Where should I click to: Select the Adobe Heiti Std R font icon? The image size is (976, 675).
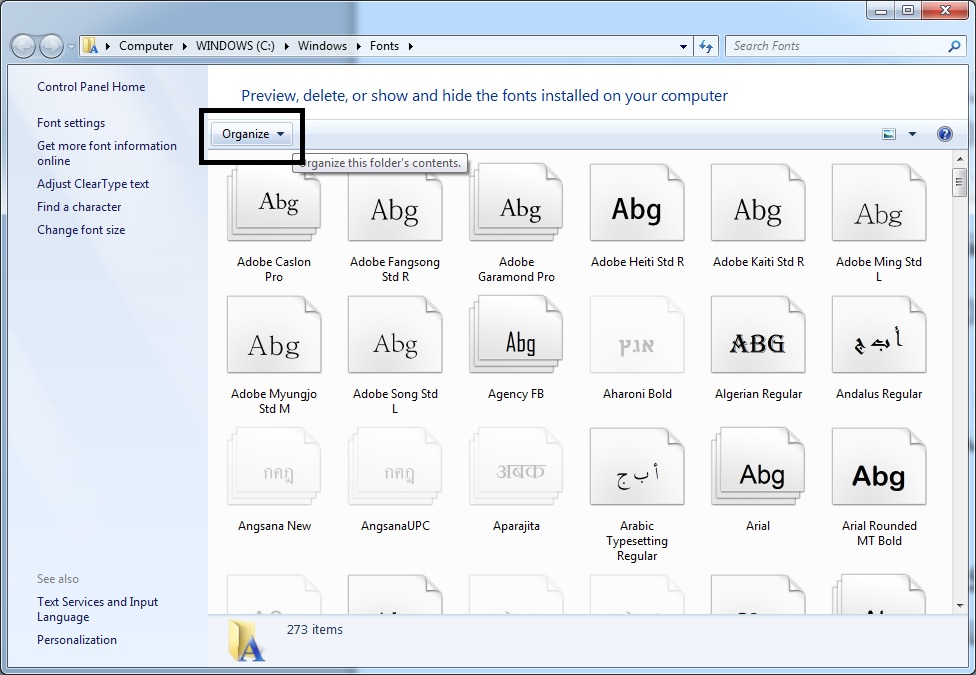[637, 202]
